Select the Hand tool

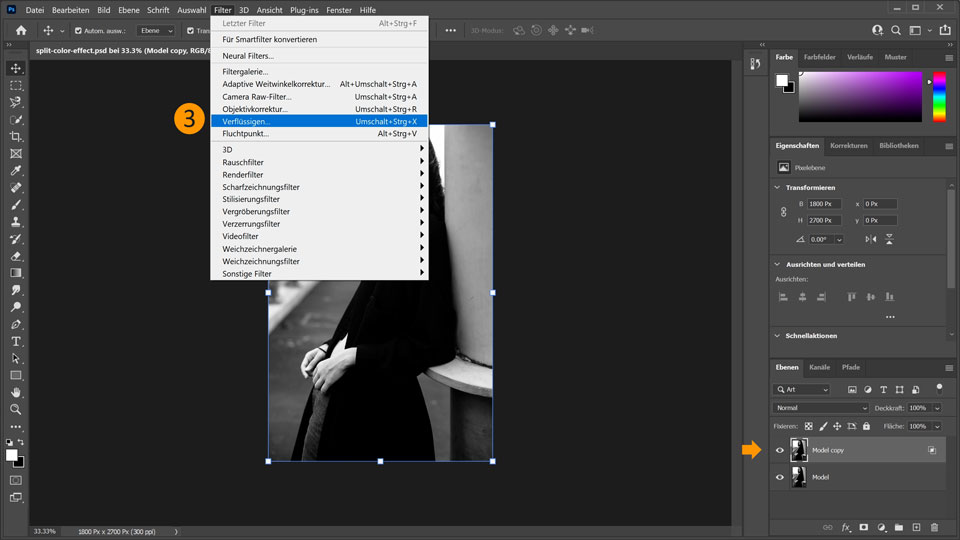point(16,392)
